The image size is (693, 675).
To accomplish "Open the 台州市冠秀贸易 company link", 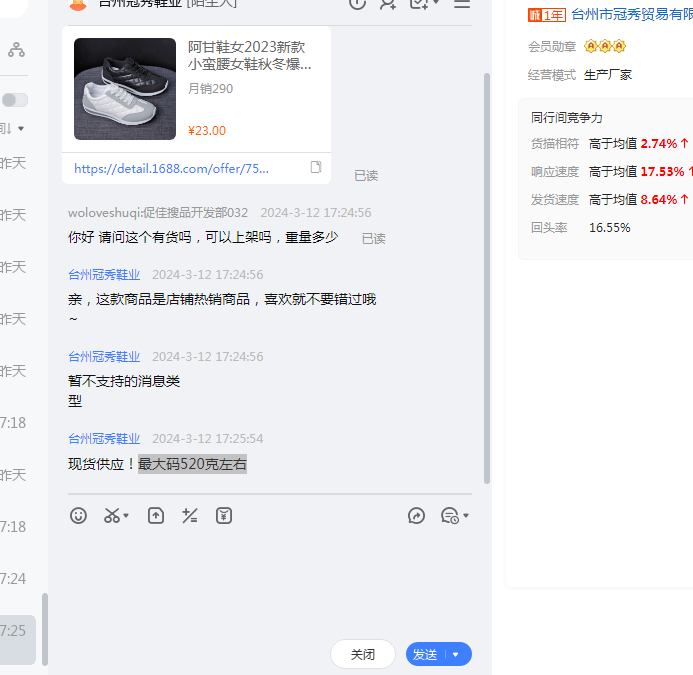I will tap(632, 14).
